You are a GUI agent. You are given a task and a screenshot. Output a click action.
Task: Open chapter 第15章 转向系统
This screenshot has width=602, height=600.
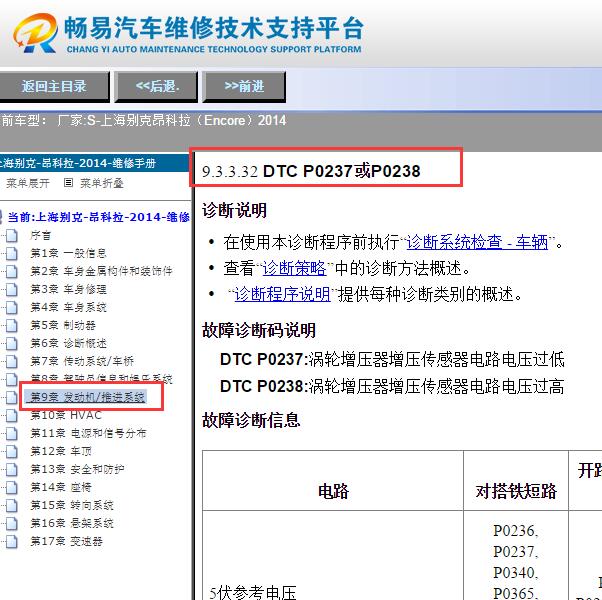(72, 505)
